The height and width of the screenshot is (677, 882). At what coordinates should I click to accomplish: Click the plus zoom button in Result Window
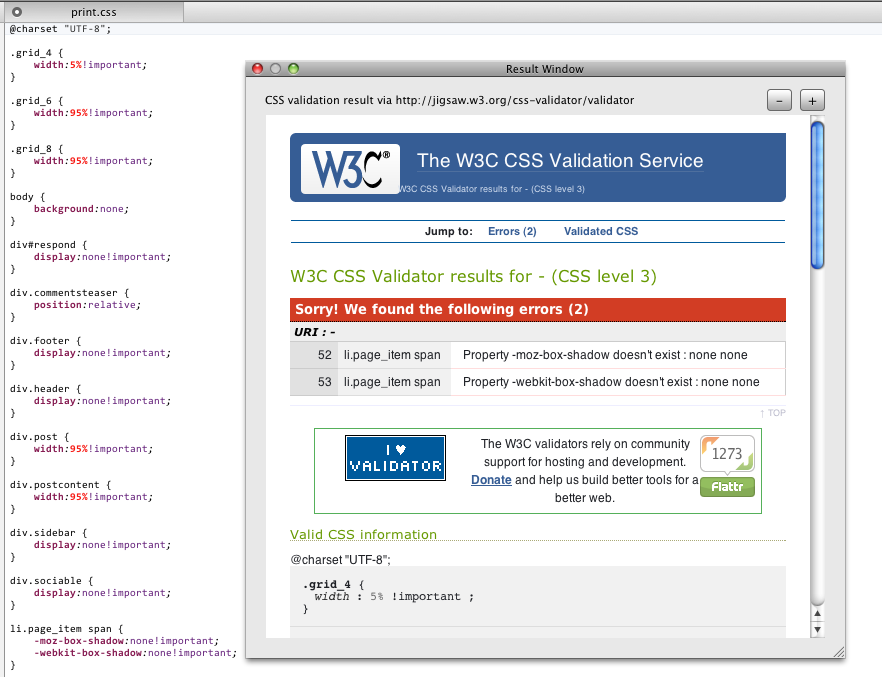click(x=812, y=101)
